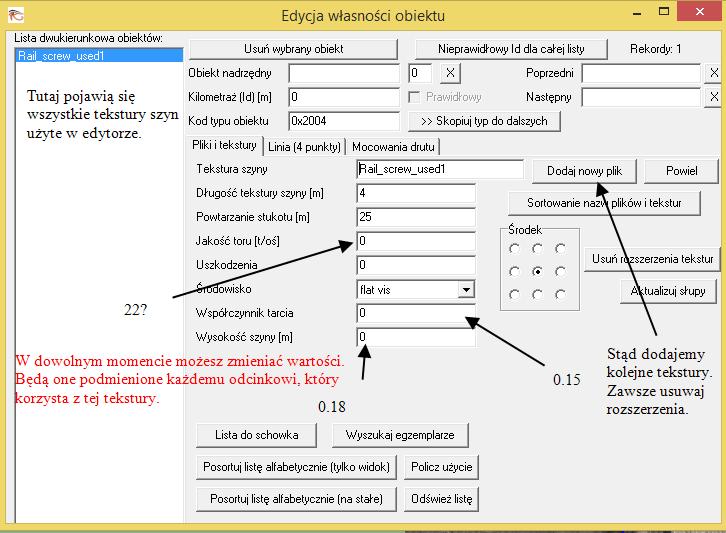
Task: Select the center Środek radio button
Action: pos(537,271)
